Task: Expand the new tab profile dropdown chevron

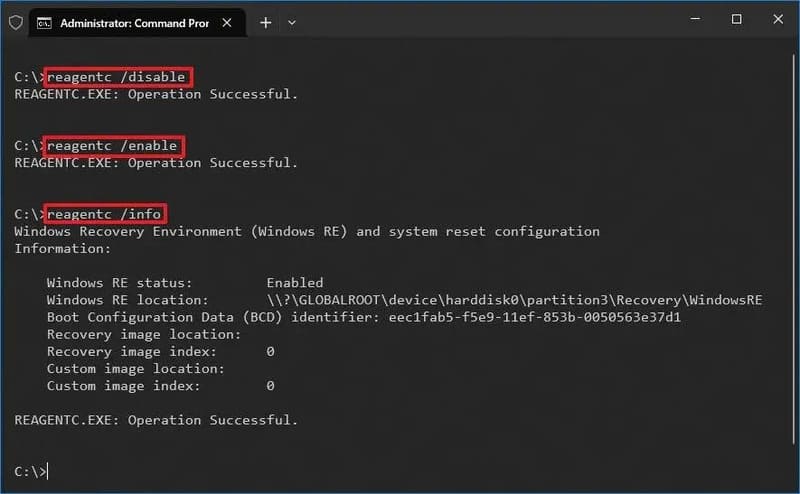Action: click(x=292, y=22)
